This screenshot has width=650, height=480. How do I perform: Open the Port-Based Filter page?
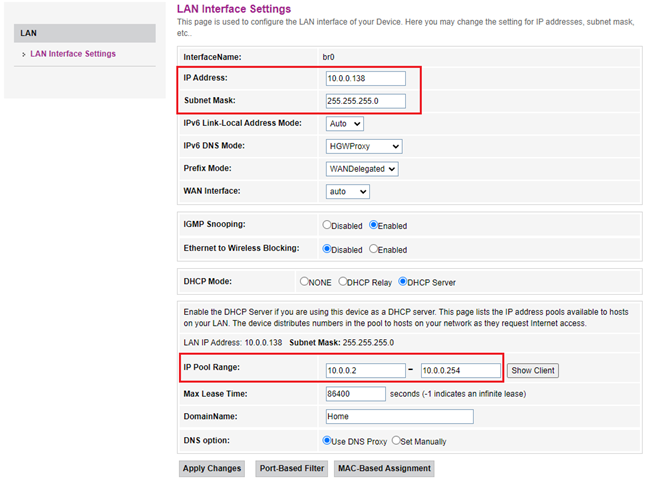click(289, 468)
